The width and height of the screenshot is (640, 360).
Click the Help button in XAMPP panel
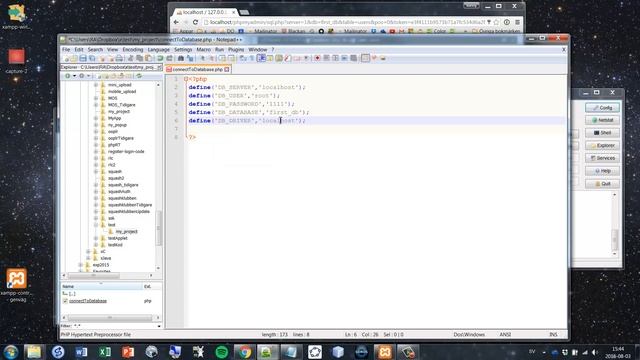602,171
